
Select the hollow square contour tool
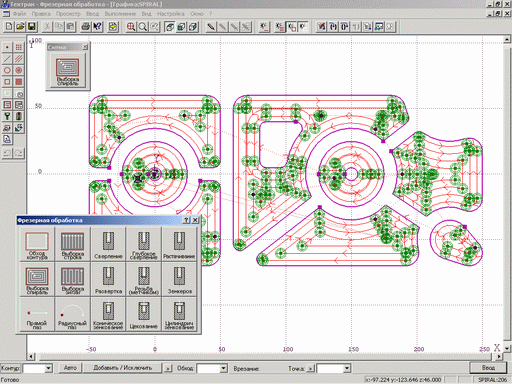pos(7,82)
